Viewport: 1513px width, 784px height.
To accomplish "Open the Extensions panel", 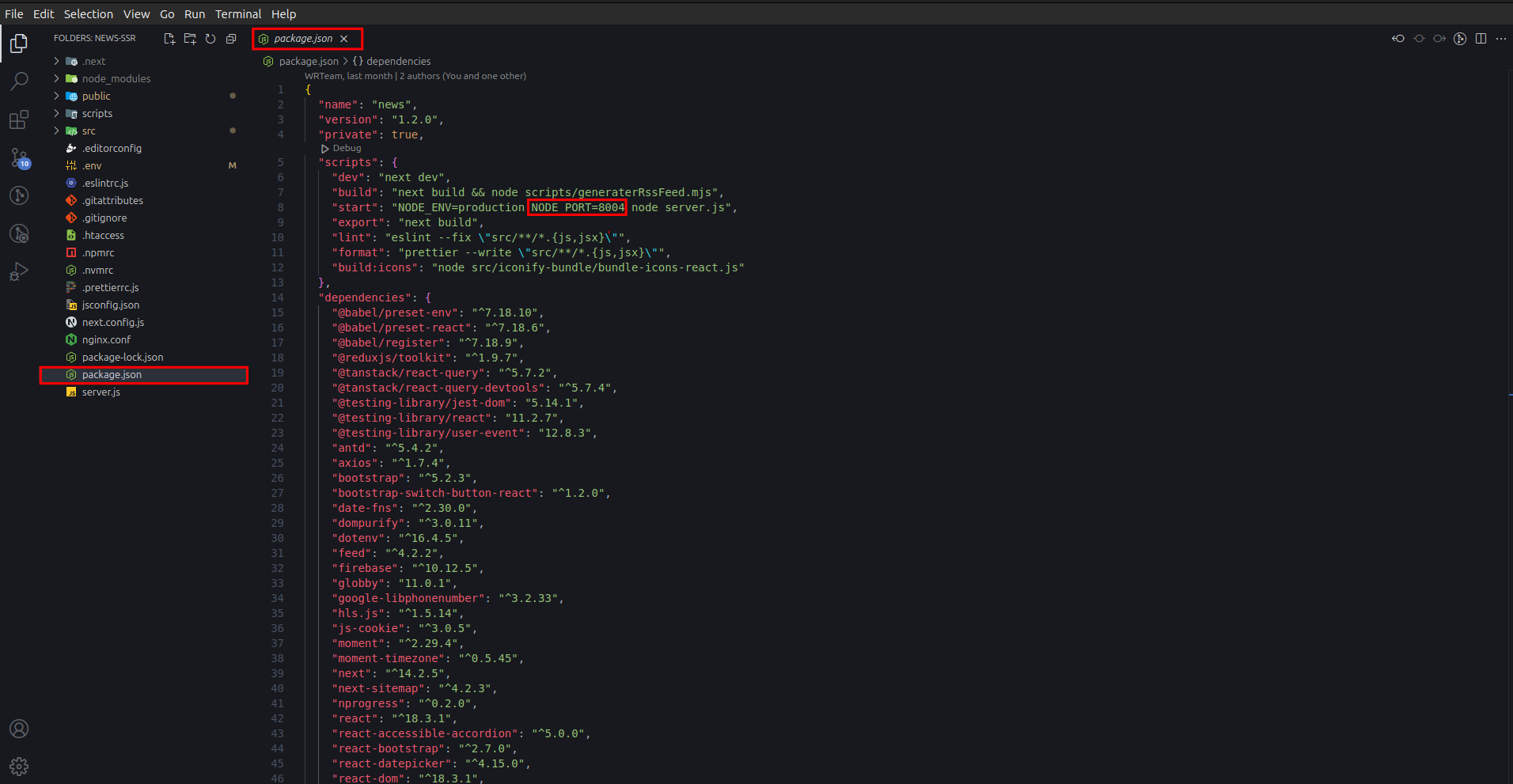I will click(19, 119).
